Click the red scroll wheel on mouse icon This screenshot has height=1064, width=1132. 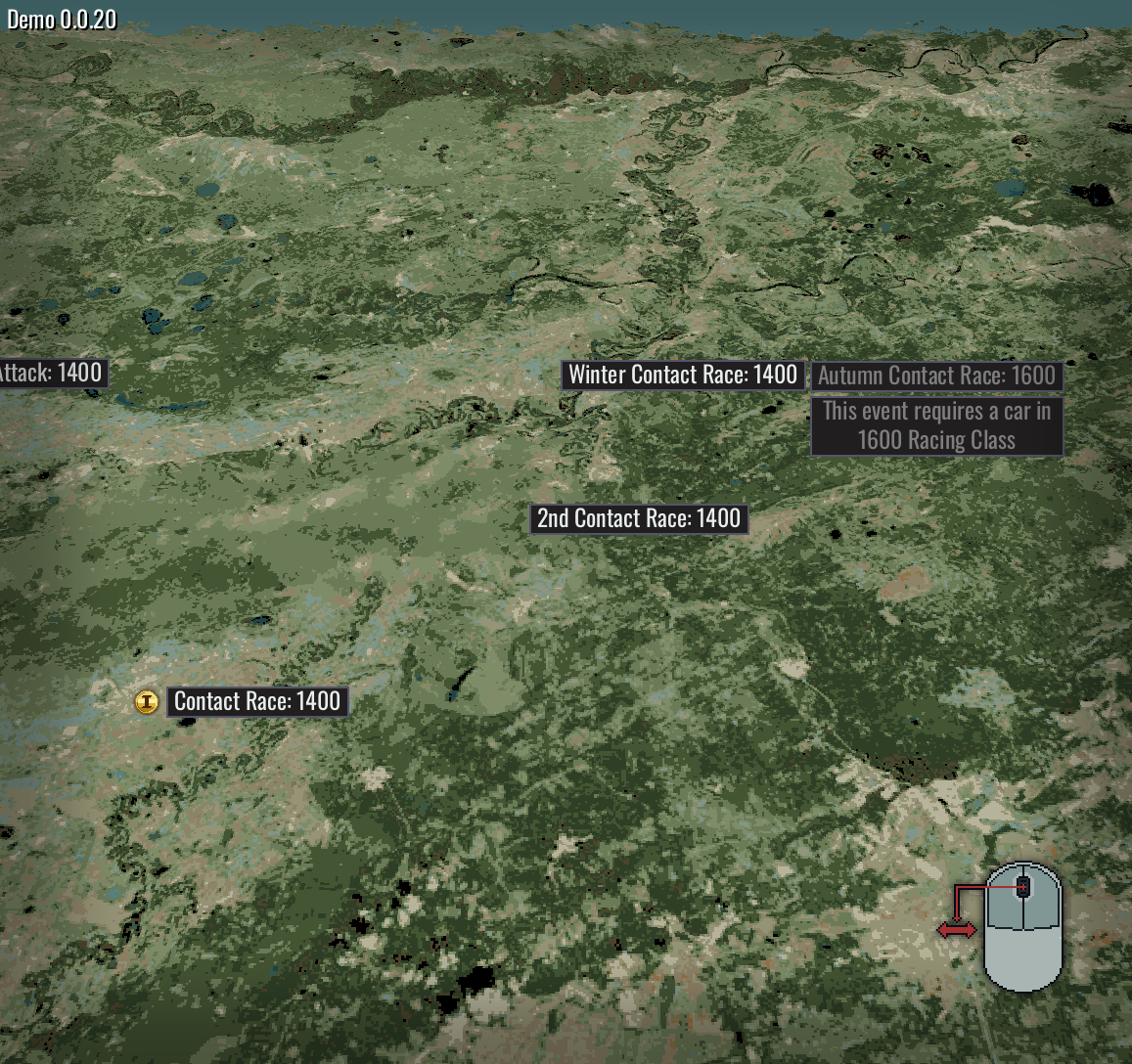coord(1023,887)
